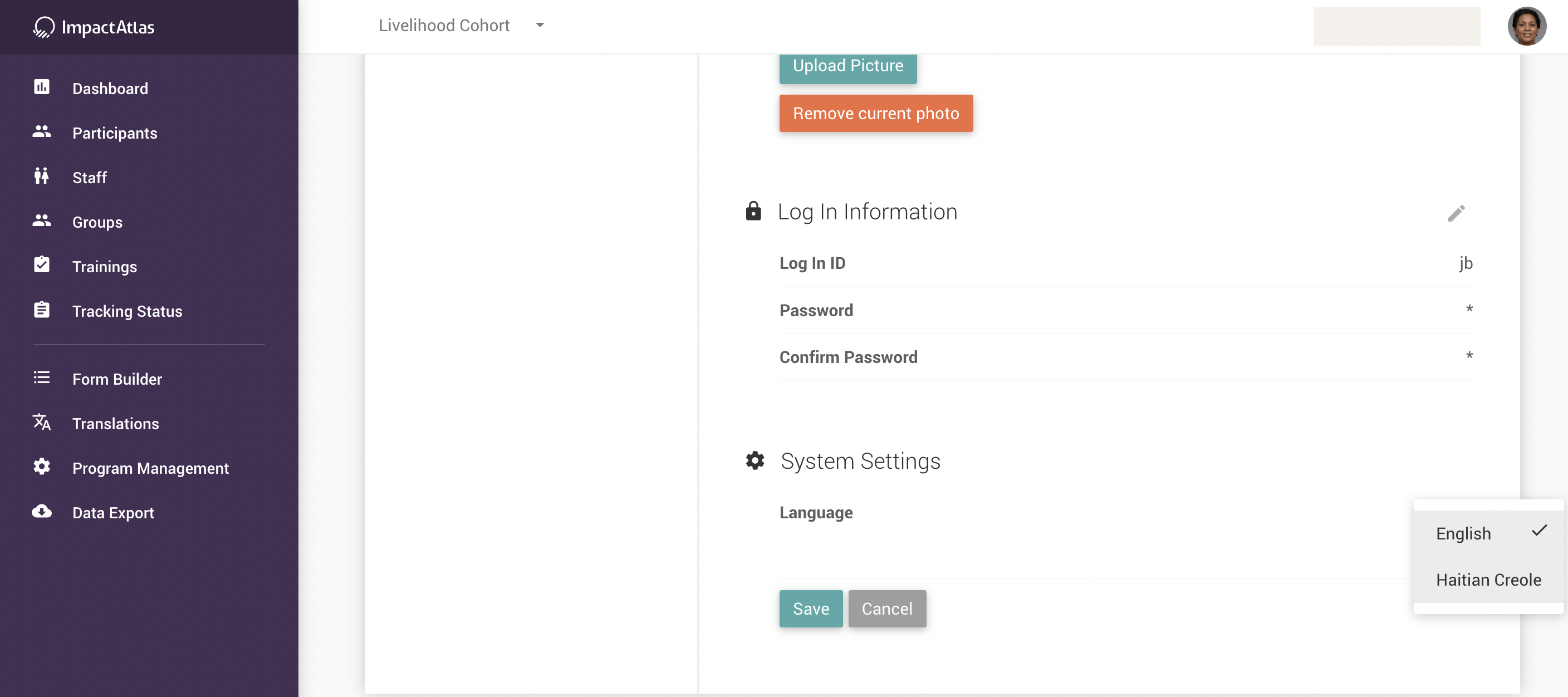
Task: Click the Upload Picture button
Action: tap(847, 66)
